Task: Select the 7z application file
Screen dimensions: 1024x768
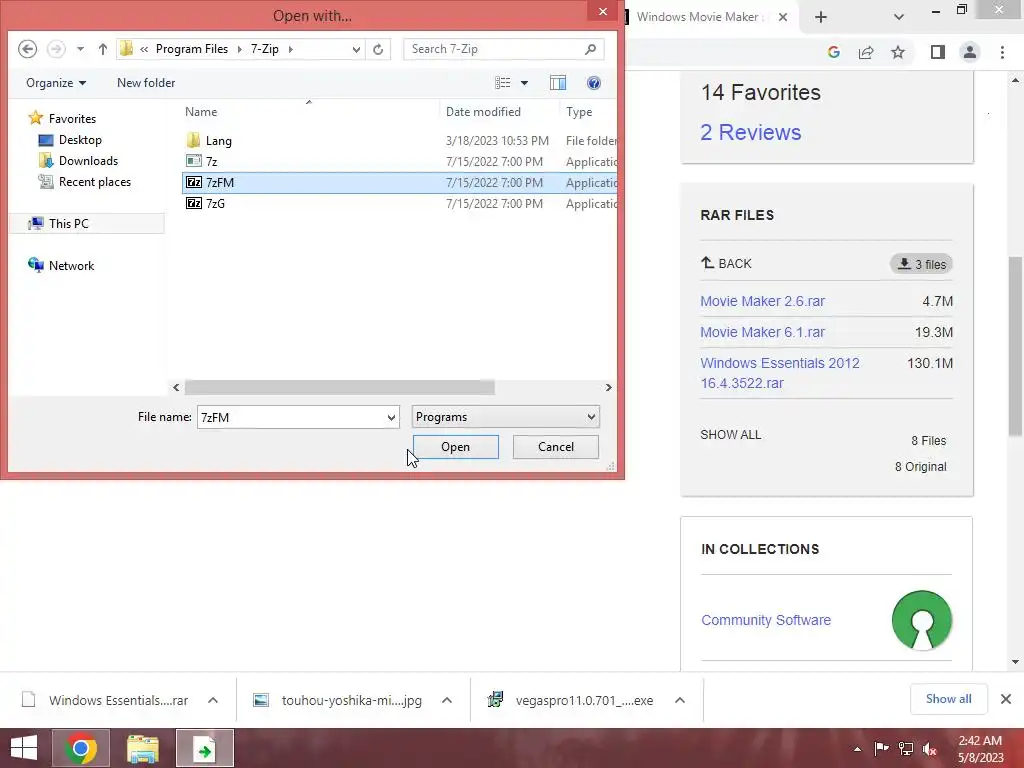Action: pos(211,161)
